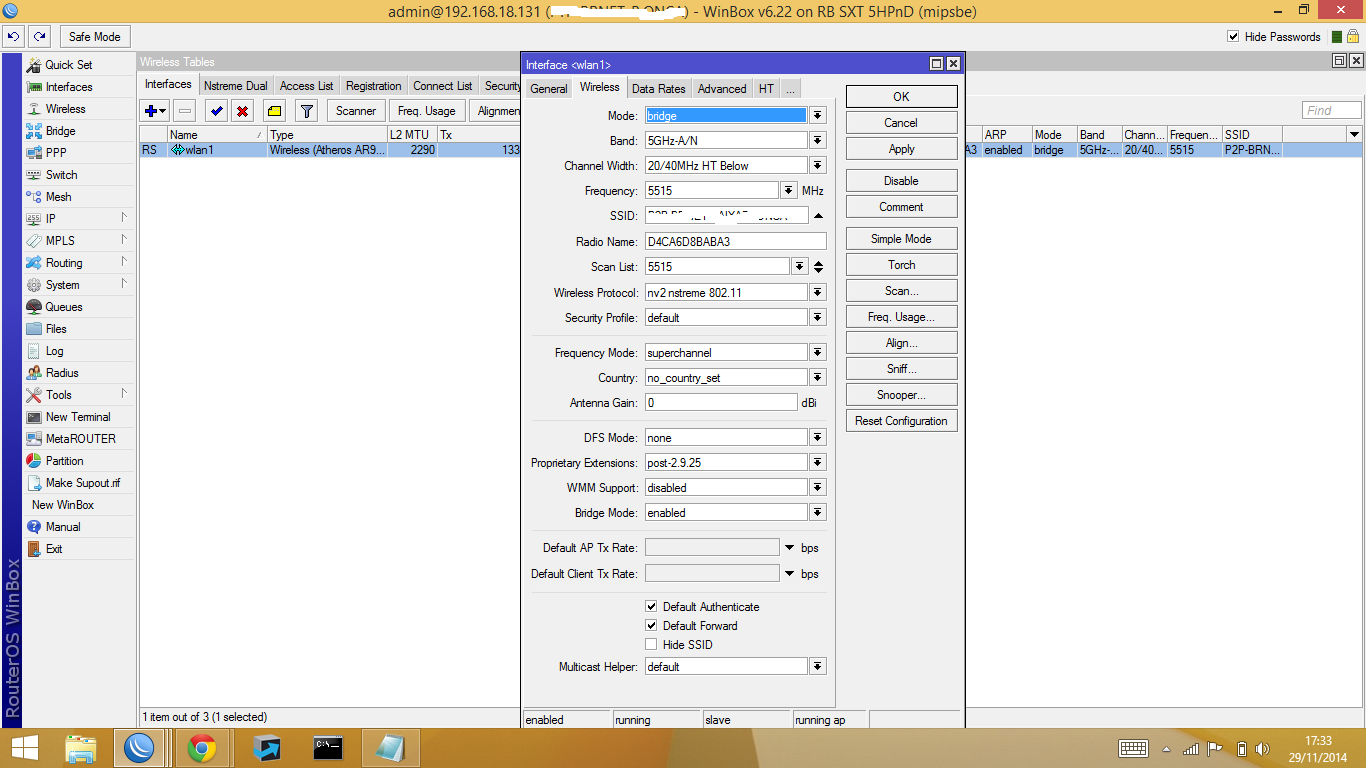Open the Mode dropdown
Screen dimensions: 1366x768
pyautogui.click(x=818, y=116)
